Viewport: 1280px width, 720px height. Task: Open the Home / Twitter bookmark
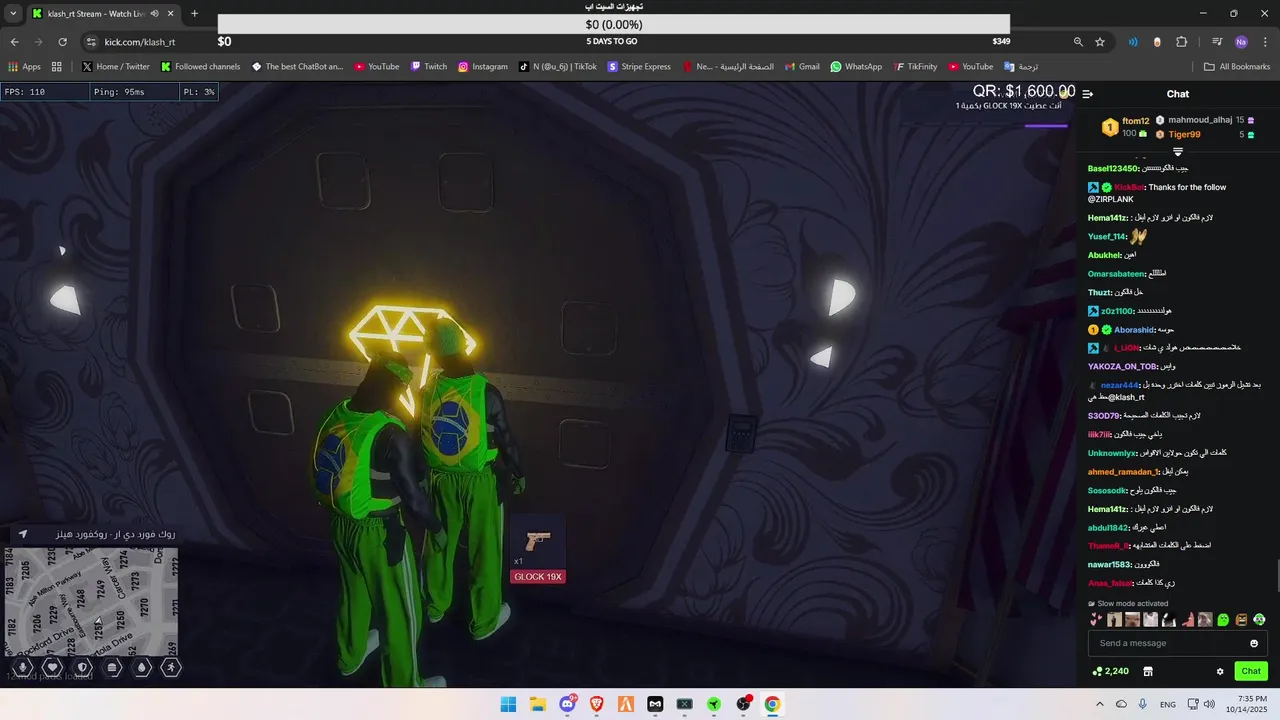pyautogui.click(x=116, y=67)
